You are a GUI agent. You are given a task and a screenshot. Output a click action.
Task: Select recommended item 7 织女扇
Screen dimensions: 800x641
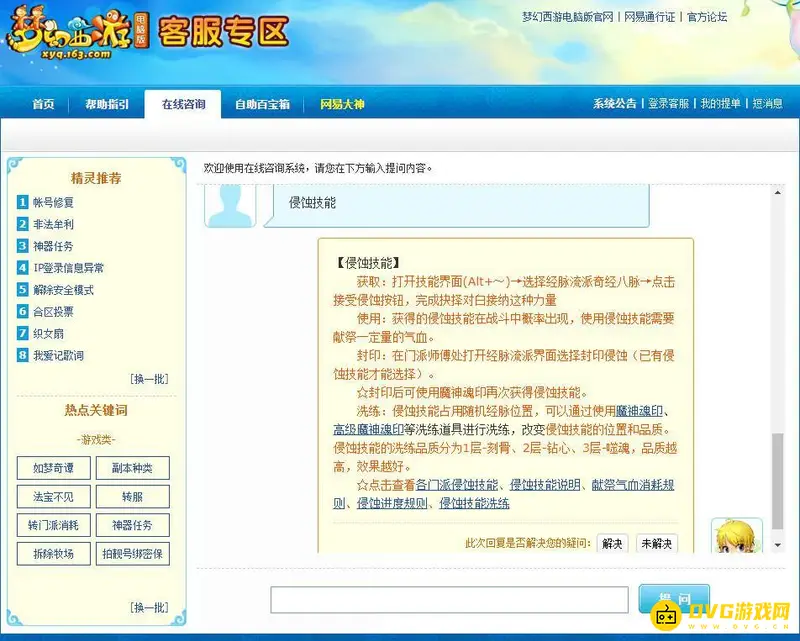coord(48,334)
